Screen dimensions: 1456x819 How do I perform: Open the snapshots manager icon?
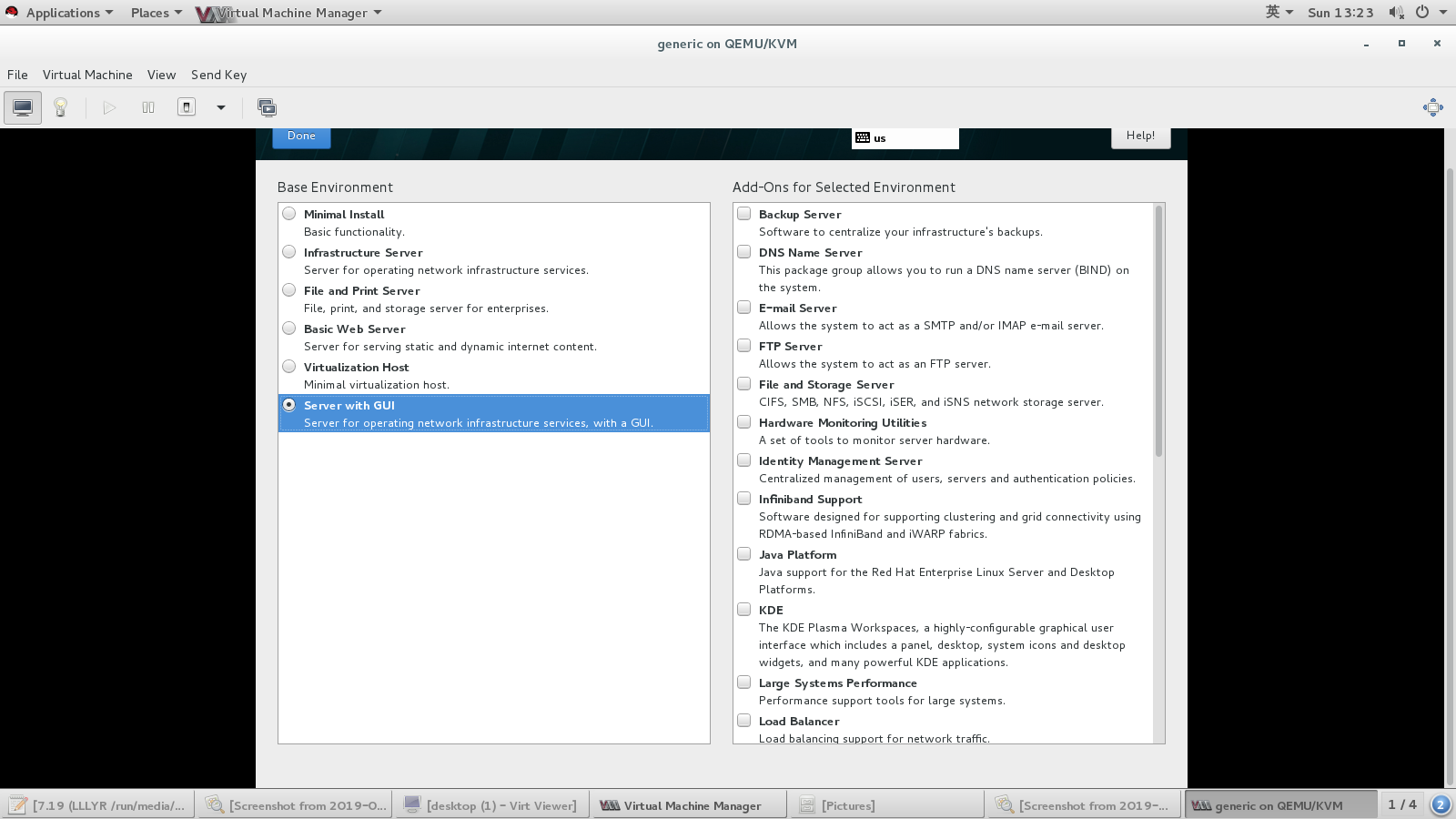[x=267, y=107]
